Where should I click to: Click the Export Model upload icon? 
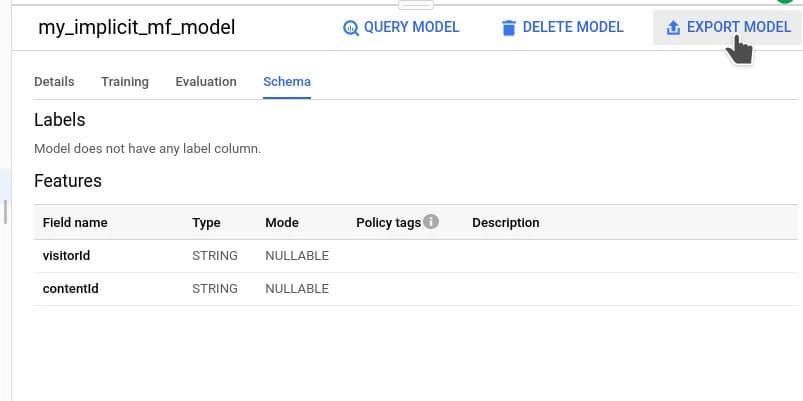[673, 28]
